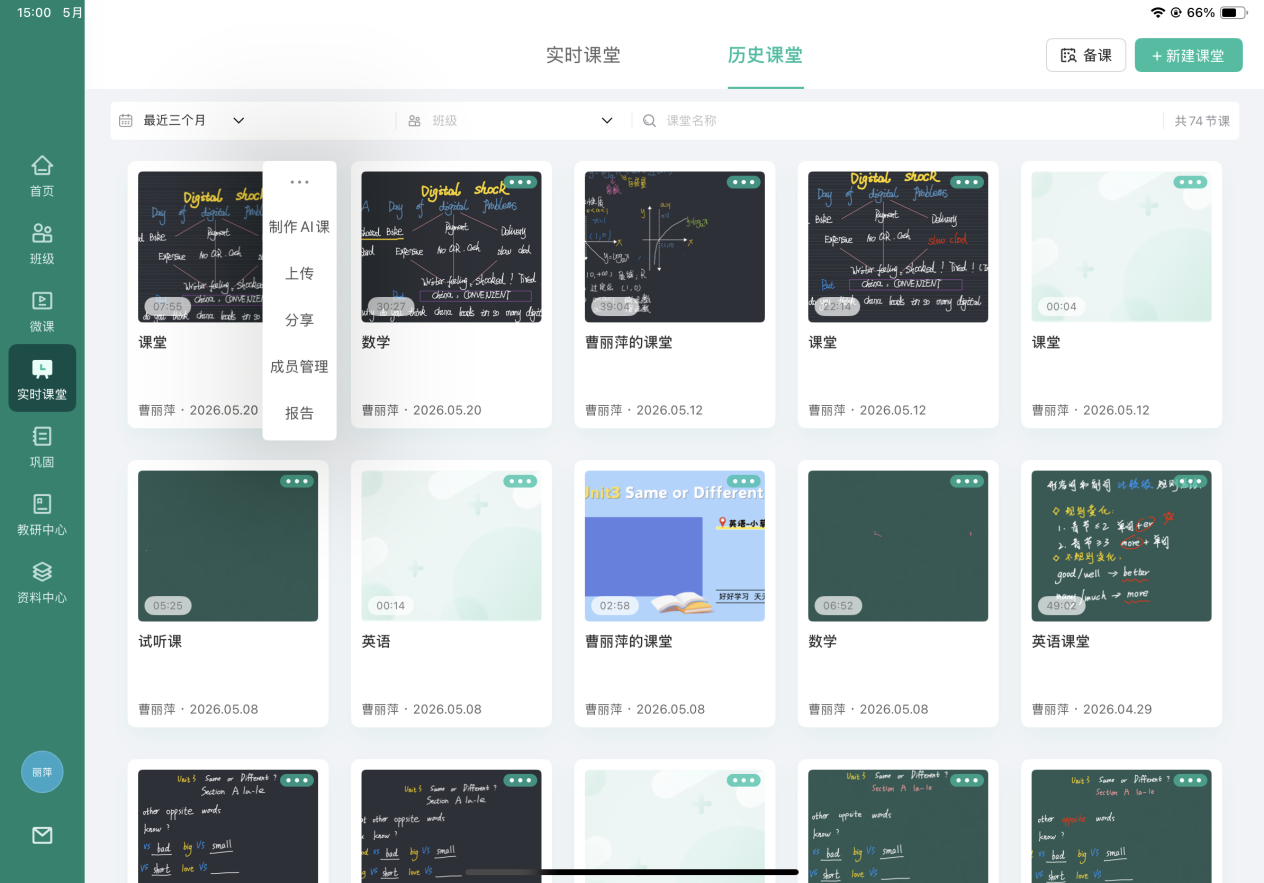Choose 成员管理 from the popup menu
Screen dimensions: 1264x883
[299, 367]
